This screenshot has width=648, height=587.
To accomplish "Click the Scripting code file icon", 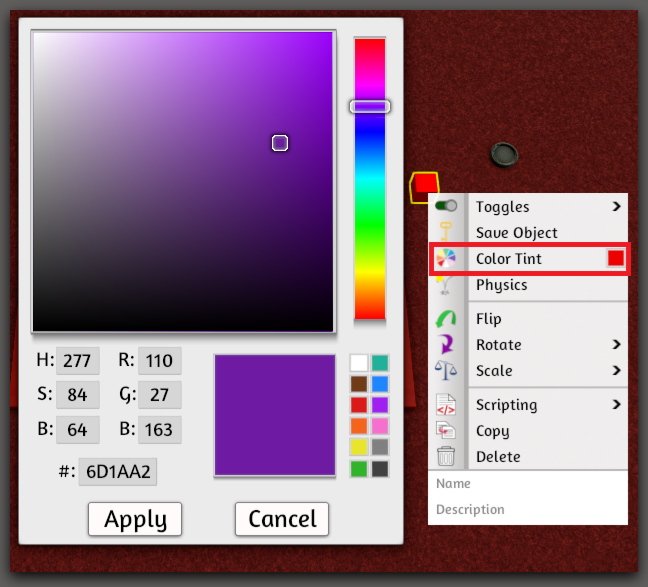I will pyautogui.click(x=446, y=404).
